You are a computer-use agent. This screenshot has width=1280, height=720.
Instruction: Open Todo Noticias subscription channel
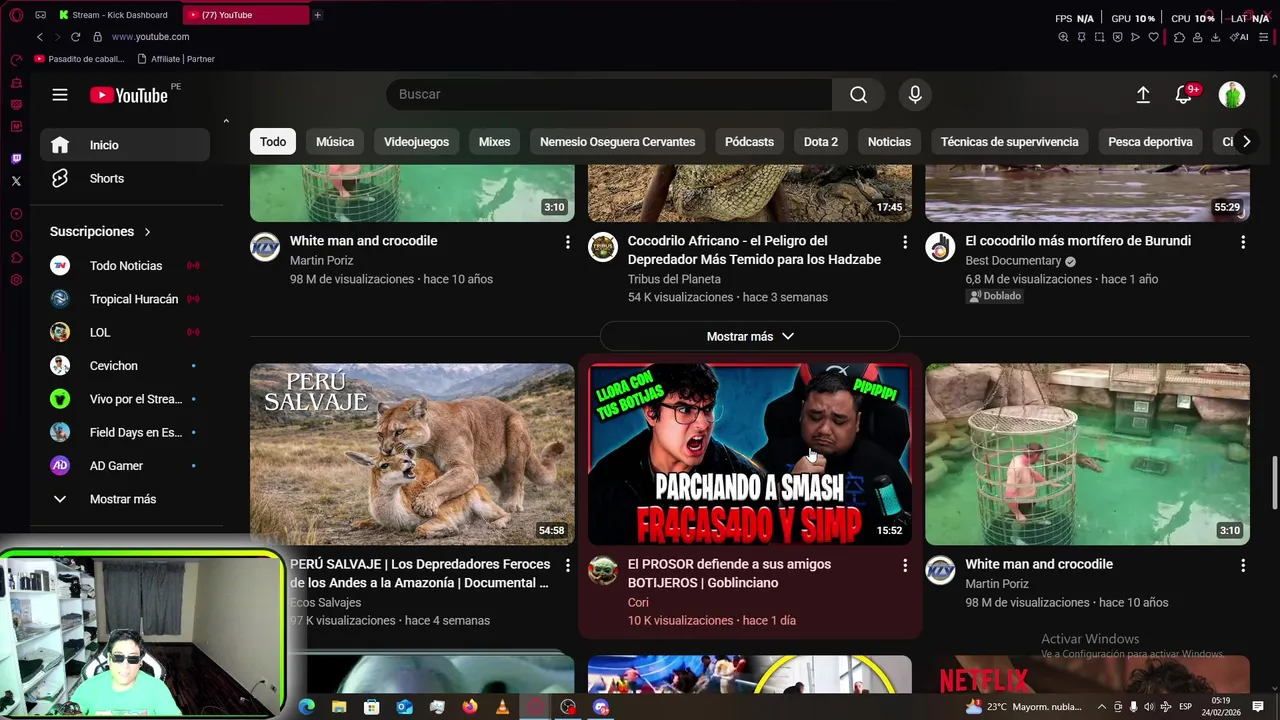[125, 266]
